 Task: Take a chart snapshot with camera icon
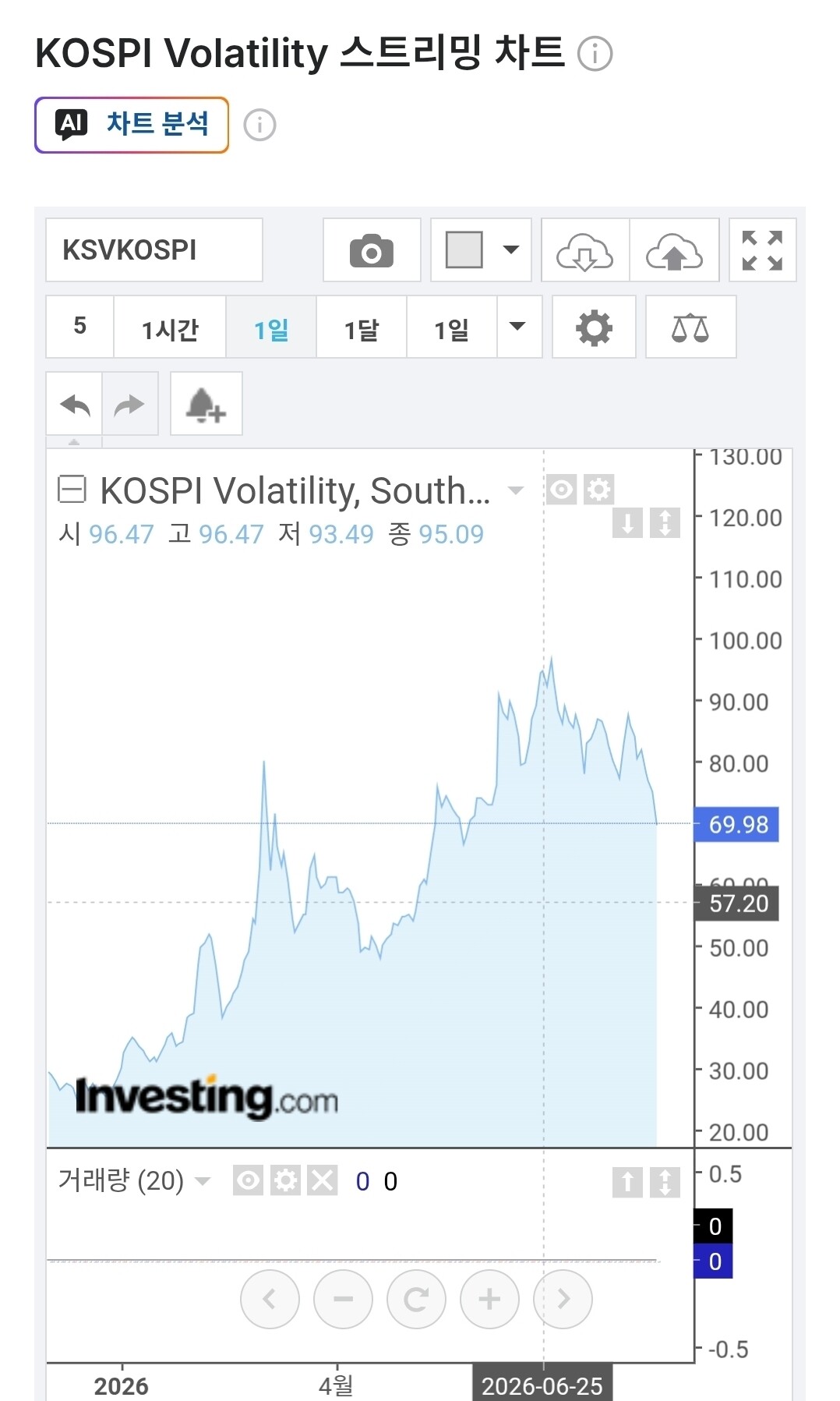[x=372, y=250]
